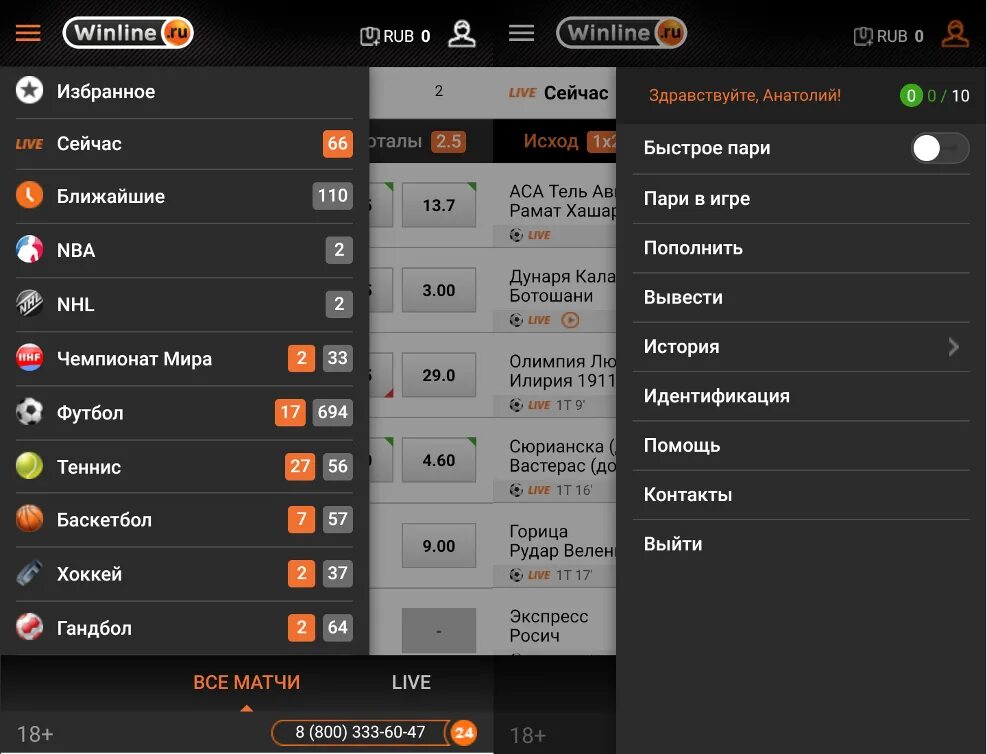Open the Сейчас live section item

[184, 143]
